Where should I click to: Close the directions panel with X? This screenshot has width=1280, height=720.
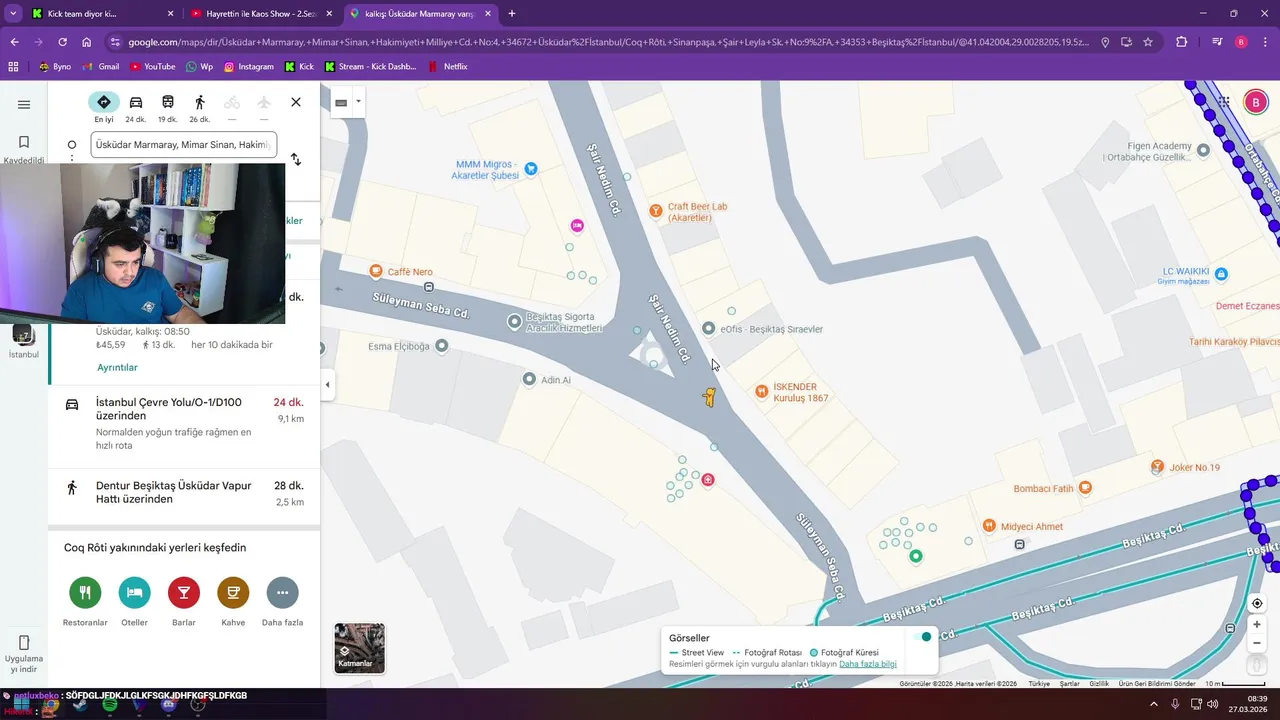click(x=296, y=102)
